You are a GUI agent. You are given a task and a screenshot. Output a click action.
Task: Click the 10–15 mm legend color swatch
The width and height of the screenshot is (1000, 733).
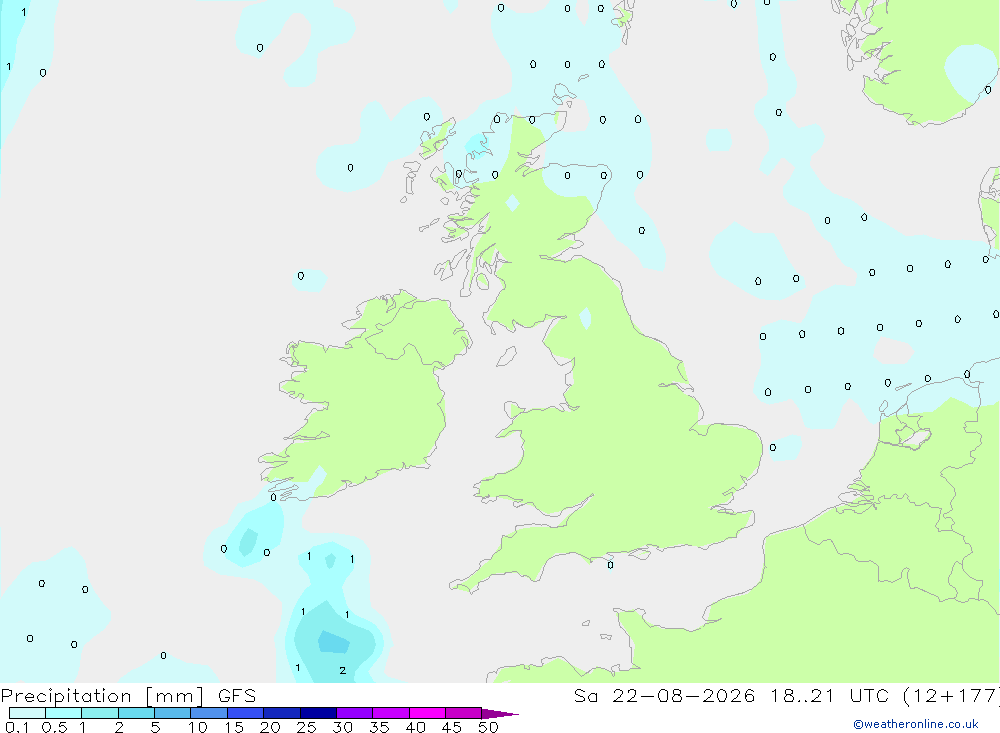[x=209, y=713]
